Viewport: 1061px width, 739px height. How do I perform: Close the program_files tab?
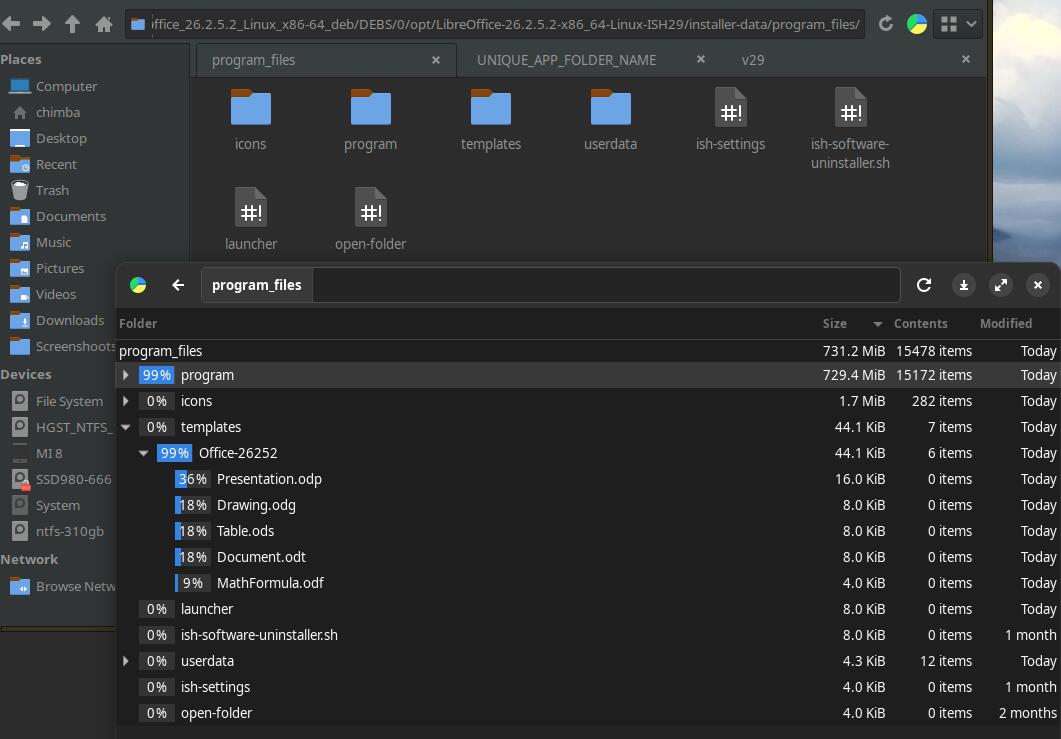[436, 60]
